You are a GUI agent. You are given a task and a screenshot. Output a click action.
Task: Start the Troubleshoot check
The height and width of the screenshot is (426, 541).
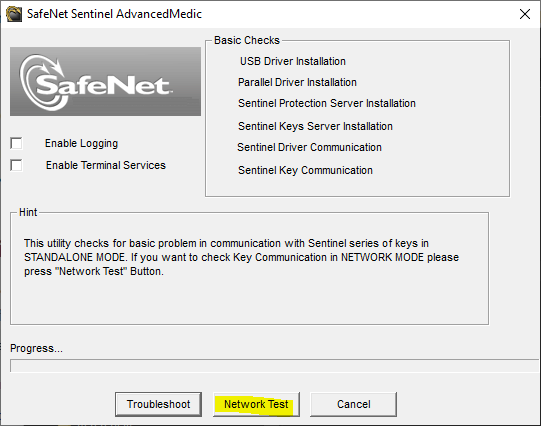158,404
